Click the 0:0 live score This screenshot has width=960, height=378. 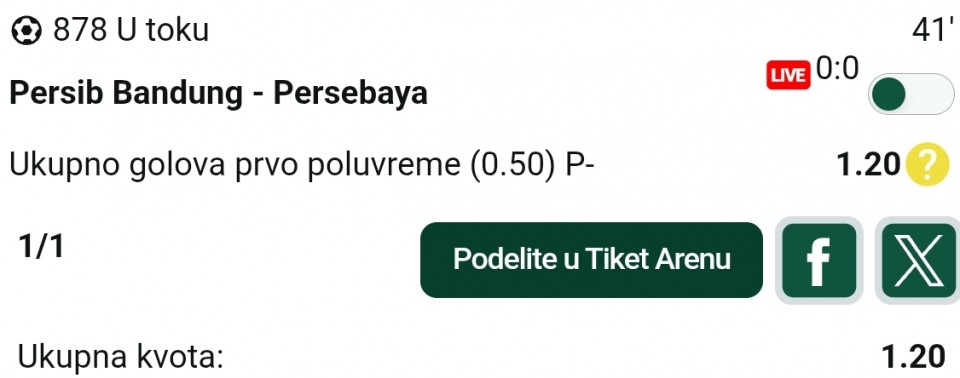pos(838,69)
